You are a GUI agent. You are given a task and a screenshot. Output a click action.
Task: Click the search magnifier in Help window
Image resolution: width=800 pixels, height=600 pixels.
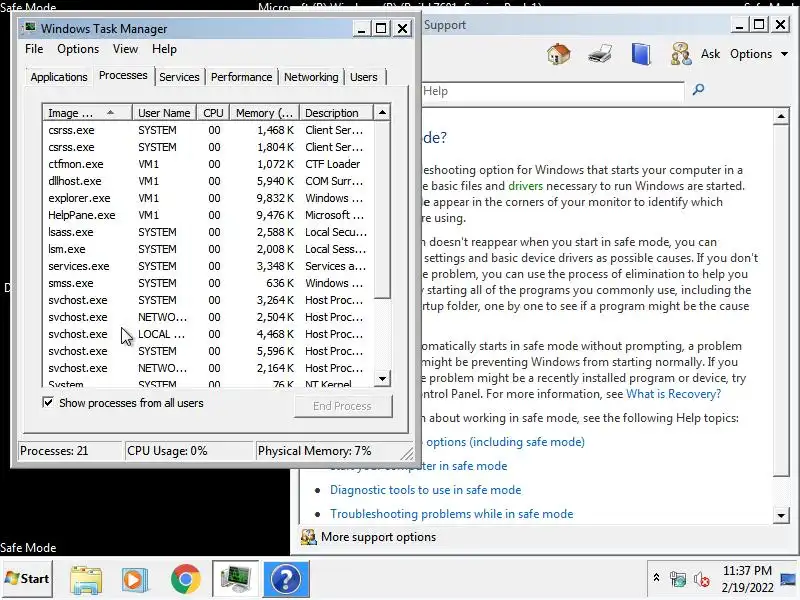point(698,90)
